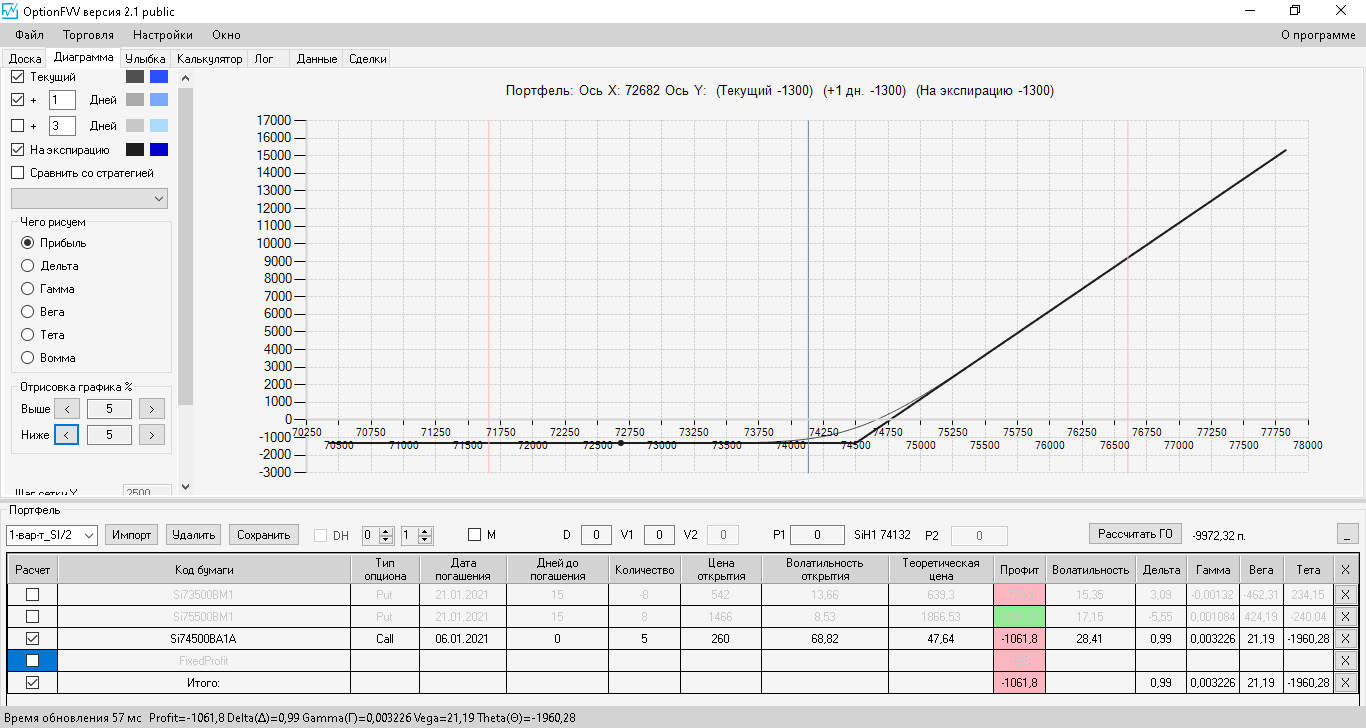Remove the Si73500BM1 row with its X button

[x=1345, y=594]
